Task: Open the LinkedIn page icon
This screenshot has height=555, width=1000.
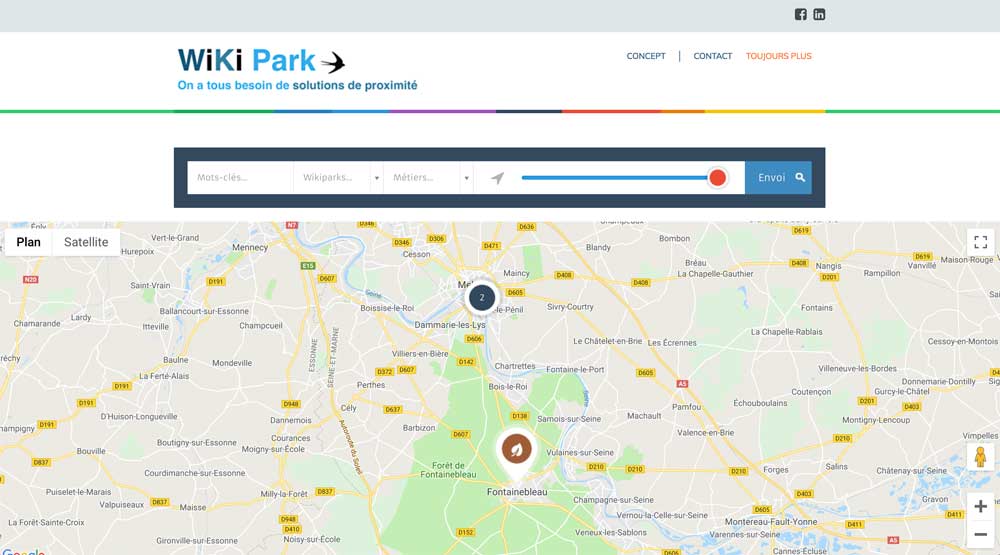Action: point(819,14)
